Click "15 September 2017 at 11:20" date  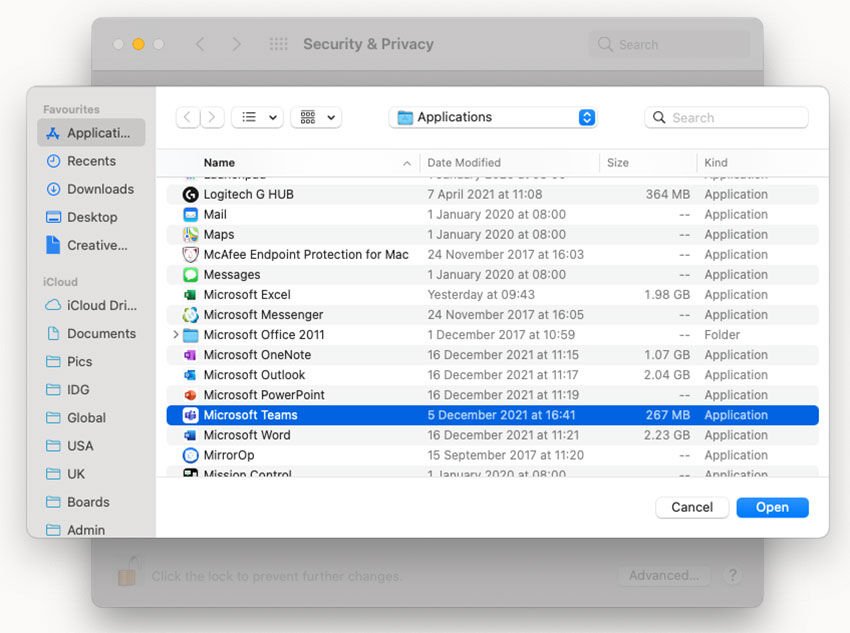click(505, 455)
